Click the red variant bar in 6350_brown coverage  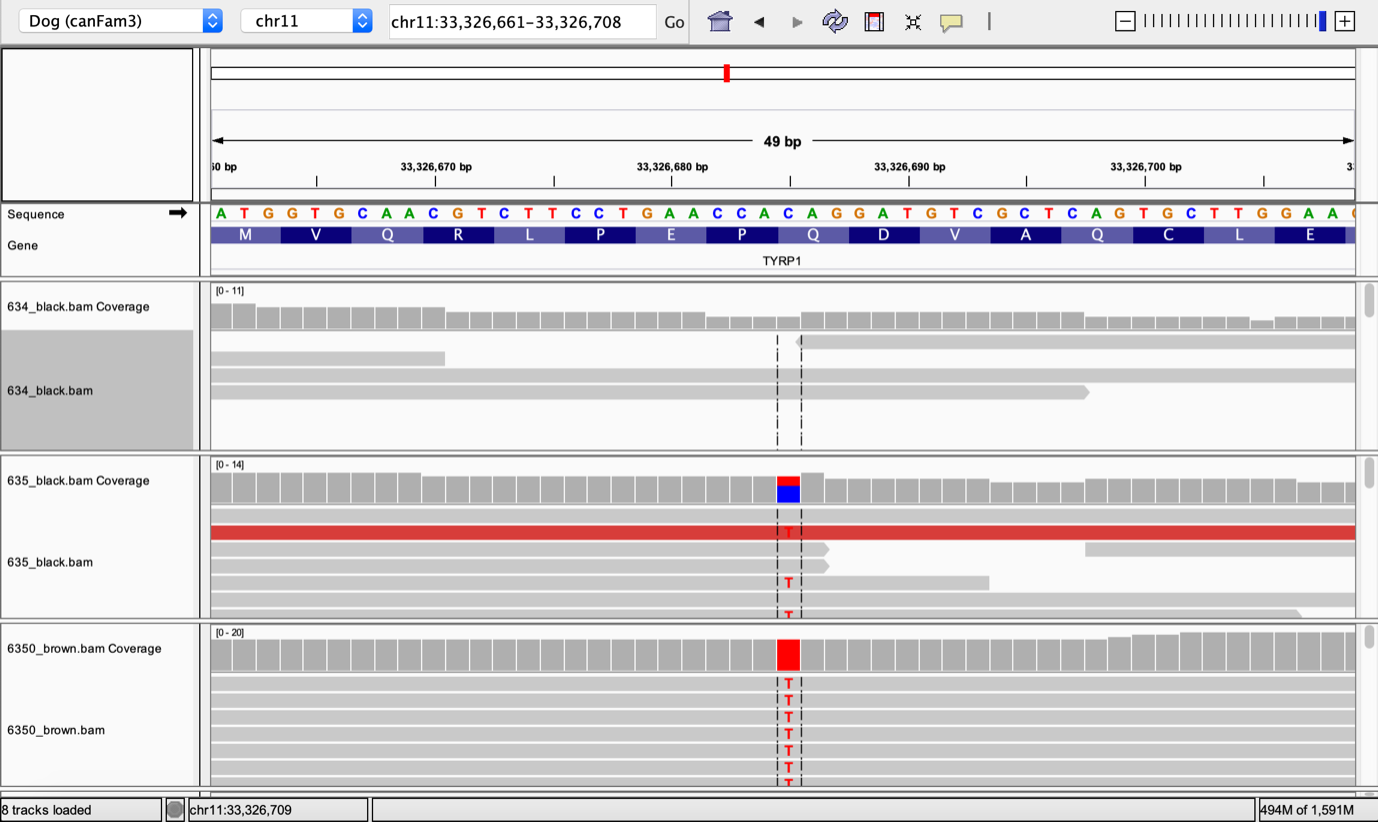click(x=789, y=655)
